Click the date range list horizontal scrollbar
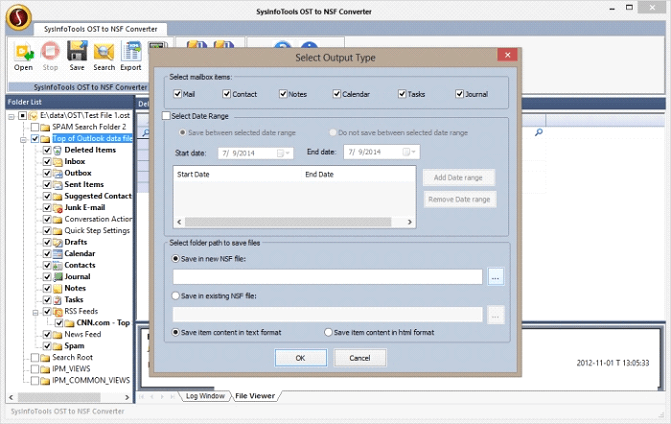This screenshot has height=424, width=671. 288,222
